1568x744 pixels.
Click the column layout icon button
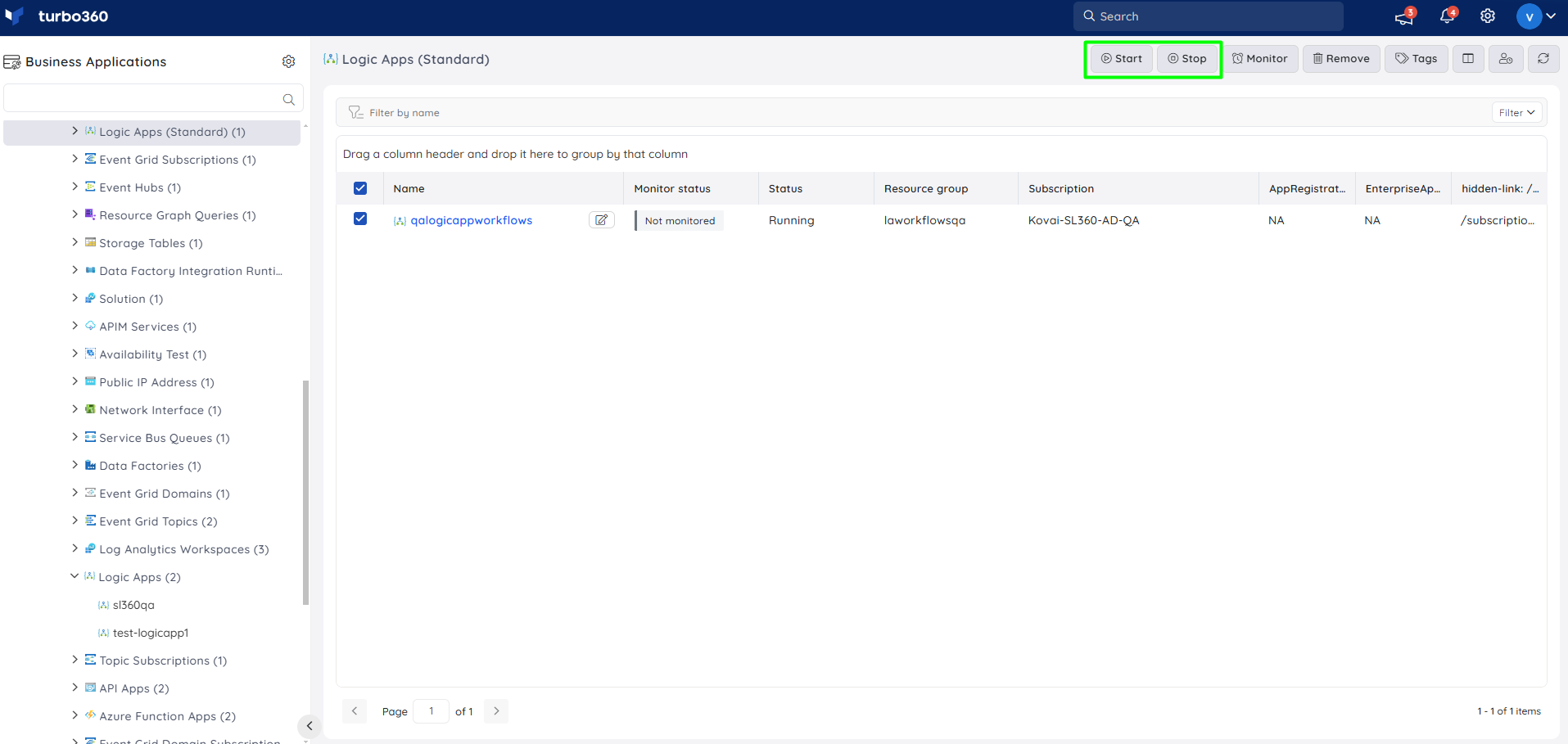click(1468, 59)
